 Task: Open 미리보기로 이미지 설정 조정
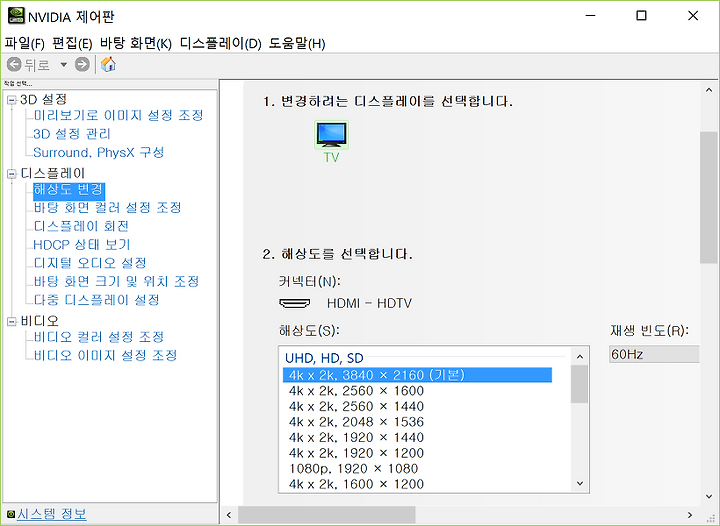pyautogui.click(x=118, y=115)
